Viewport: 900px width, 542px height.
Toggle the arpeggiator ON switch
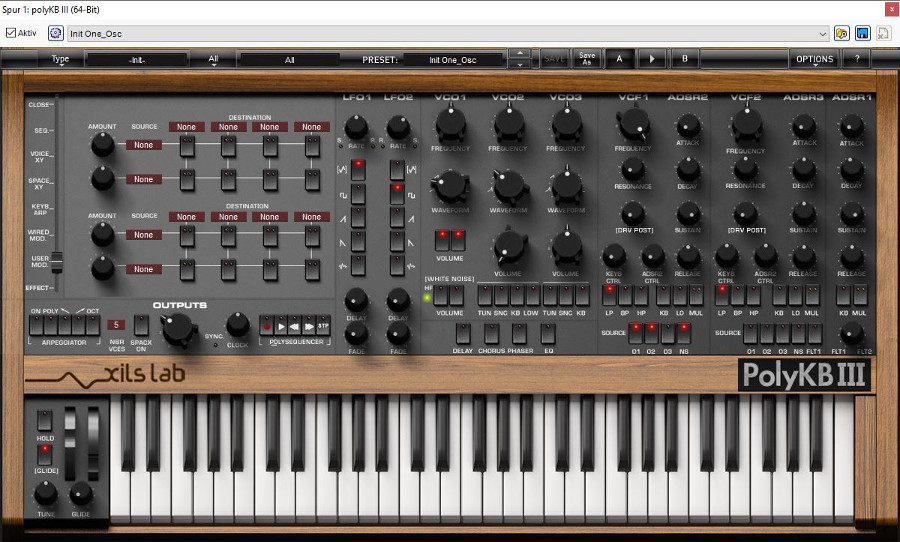pyautogui.click(x=37, y=325)
